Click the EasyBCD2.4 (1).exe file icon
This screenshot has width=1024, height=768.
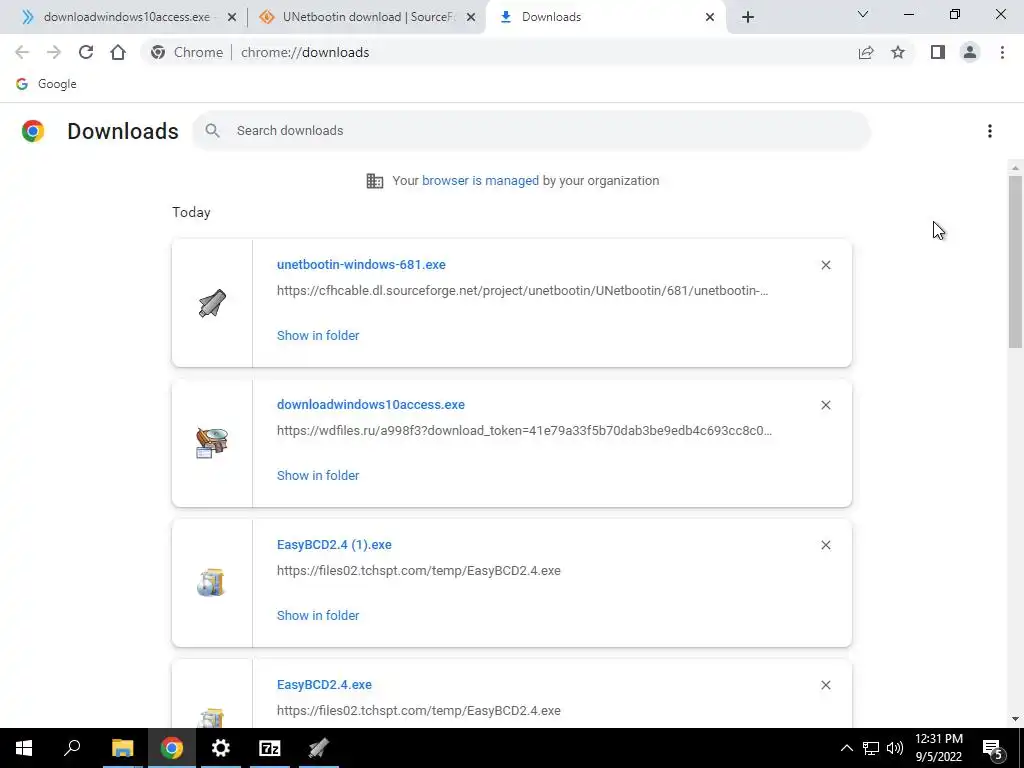tap(211, 583)
